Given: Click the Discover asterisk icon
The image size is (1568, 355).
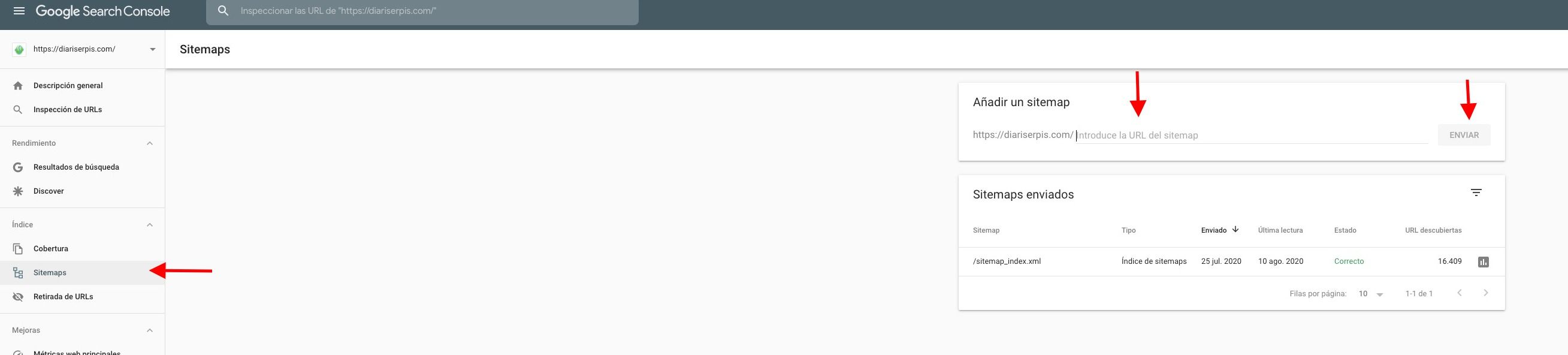Looking at the screenshot, I should (x=18, y=191).
